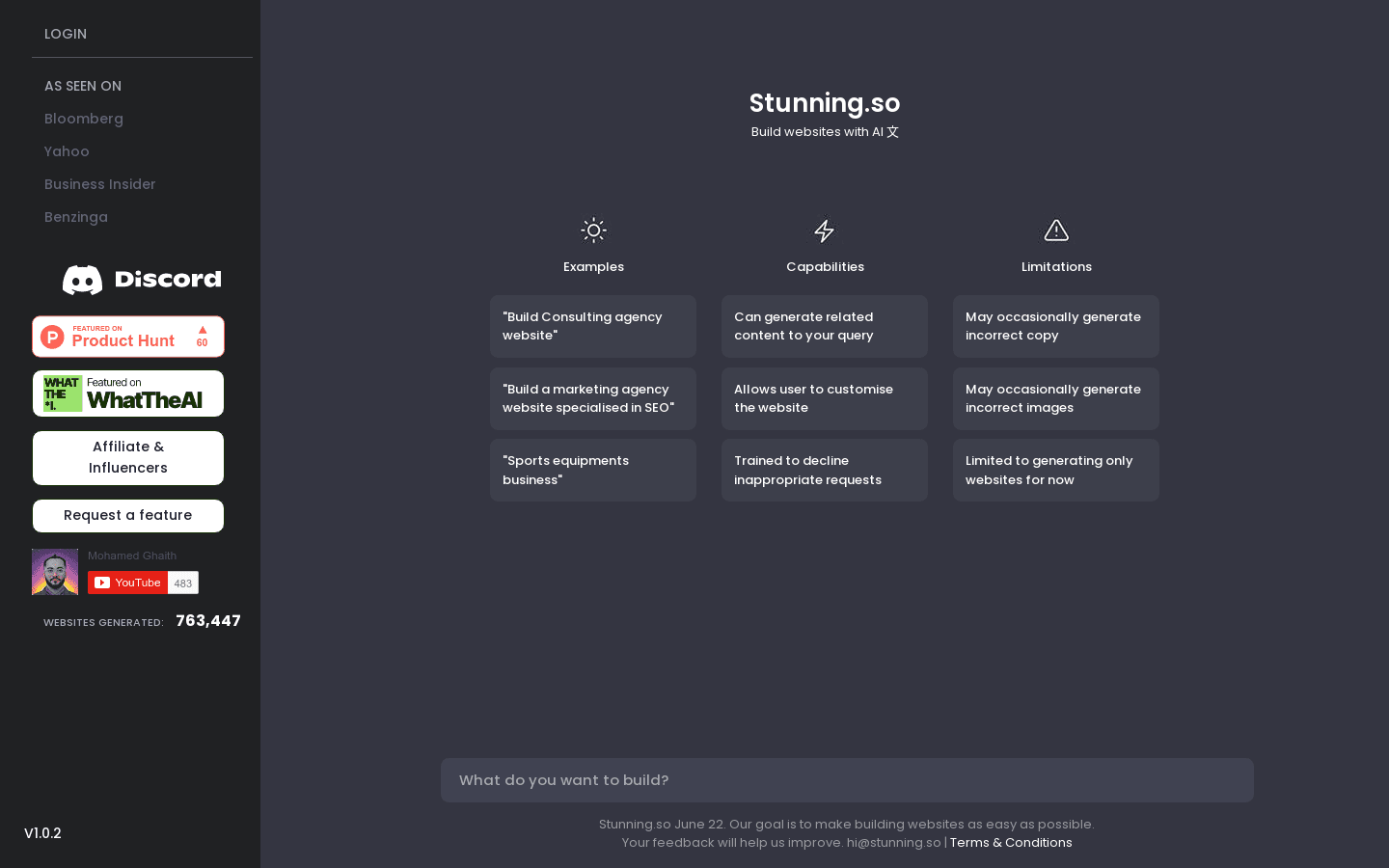
Task: Click the translate language icon beside tagline
Action: click(x=893, y=132)
